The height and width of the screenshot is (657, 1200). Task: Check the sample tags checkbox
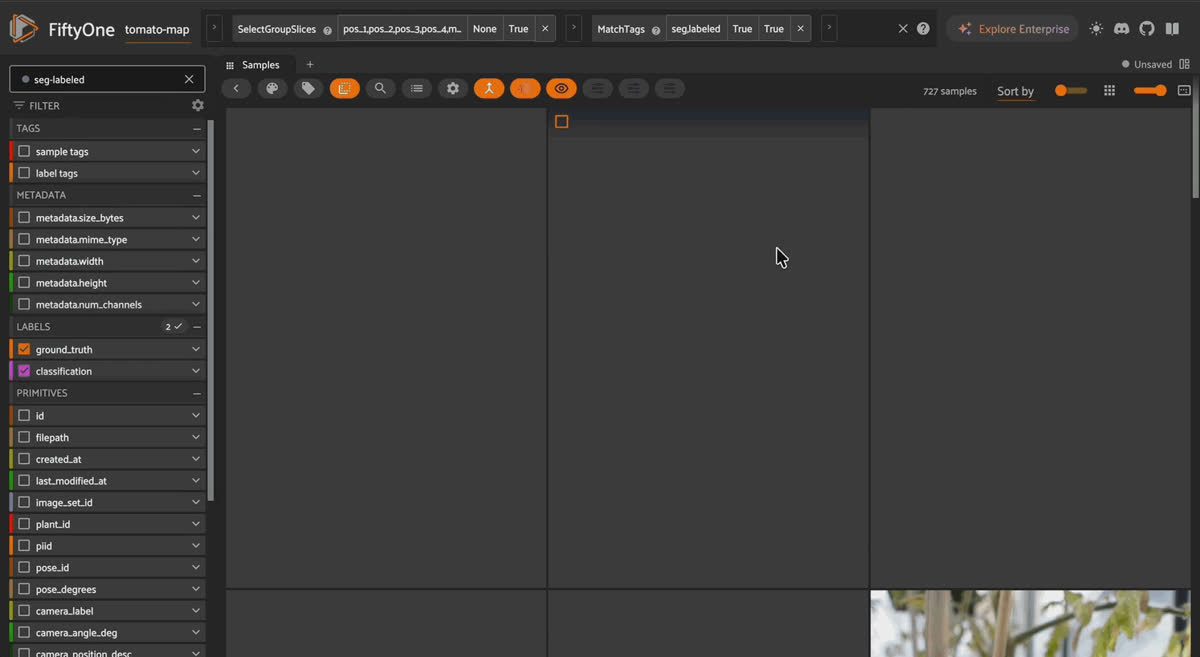point(24,152)
